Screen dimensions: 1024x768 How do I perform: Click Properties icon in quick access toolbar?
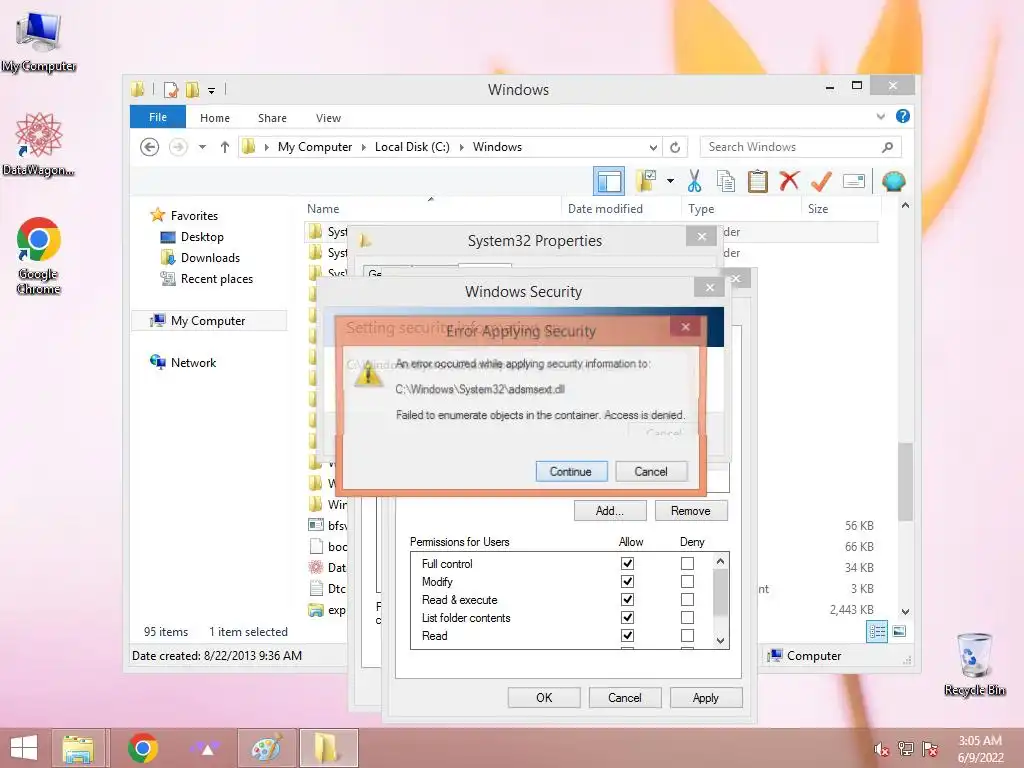point(171,89)
